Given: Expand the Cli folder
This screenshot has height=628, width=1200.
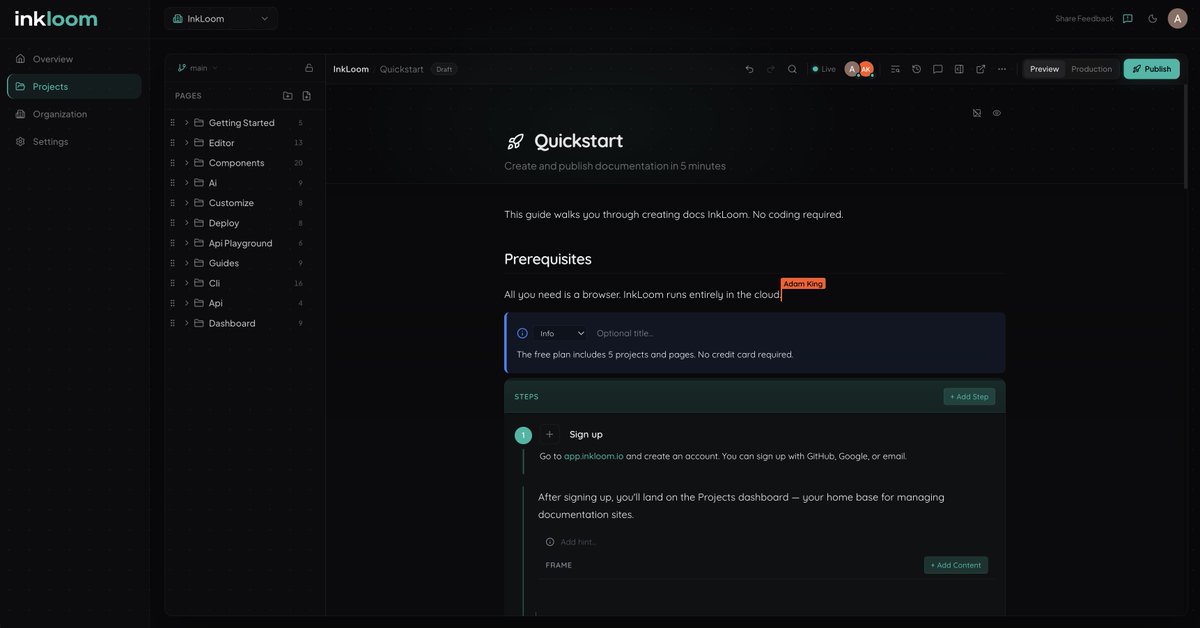Looking at the screenshot, I should pyautogui.click(x=187, y=283).
